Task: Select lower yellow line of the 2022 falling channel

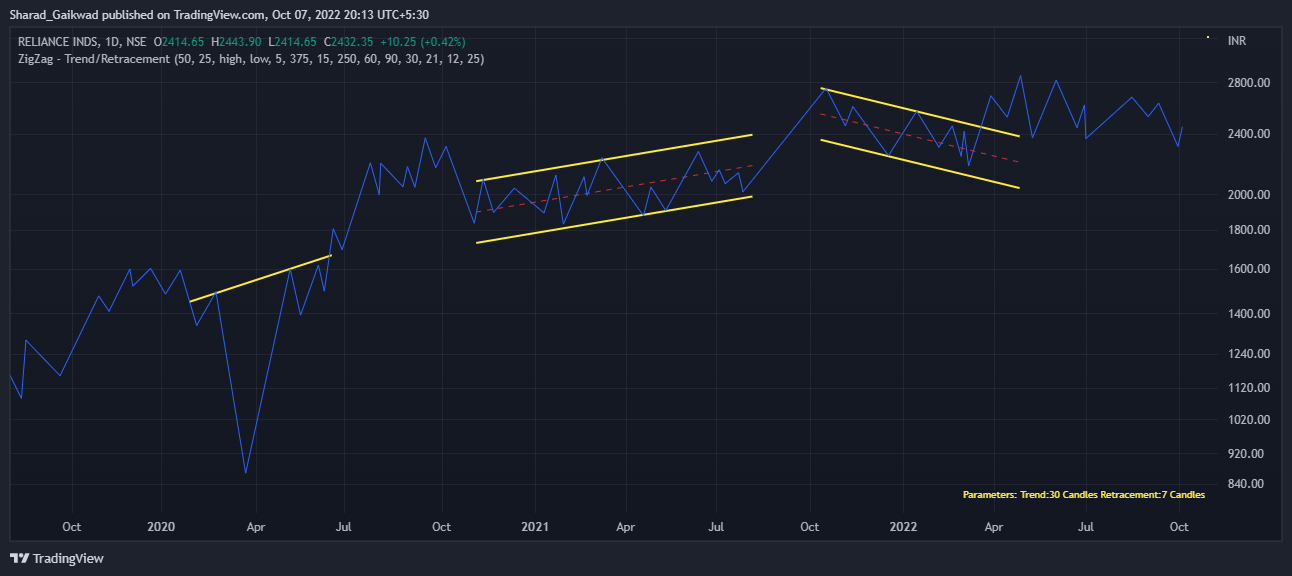Action: point(920,164)
